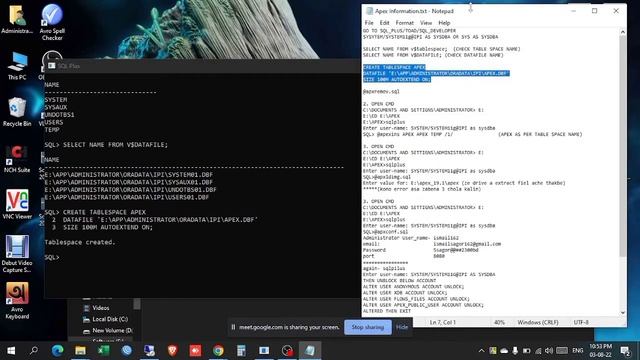Open the Notepad Edit menu
The width and height of the screenshot is (640, 360).
coord(384,23)
